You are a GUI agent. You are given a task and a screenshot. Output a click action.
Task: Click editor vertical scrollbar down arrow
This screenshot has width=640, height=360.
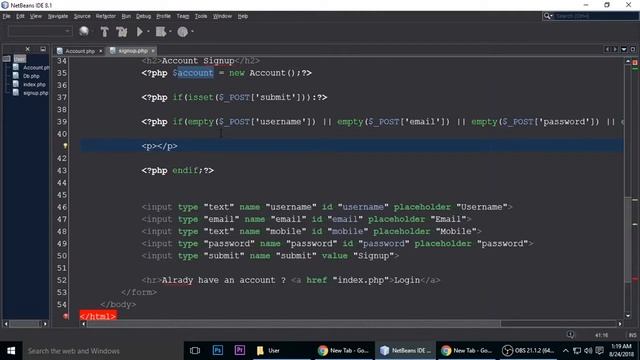pos(628,315)
